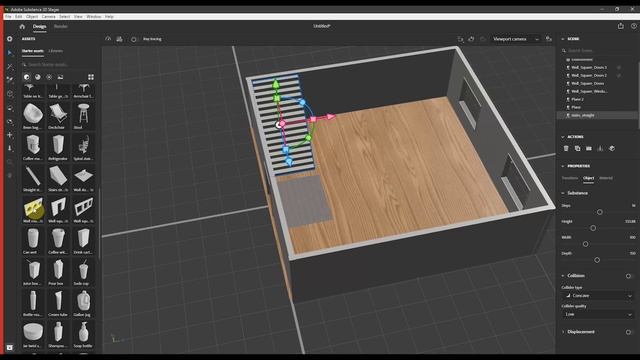Open the Material properties tab
640x360 pixels.
pos(606,178)
